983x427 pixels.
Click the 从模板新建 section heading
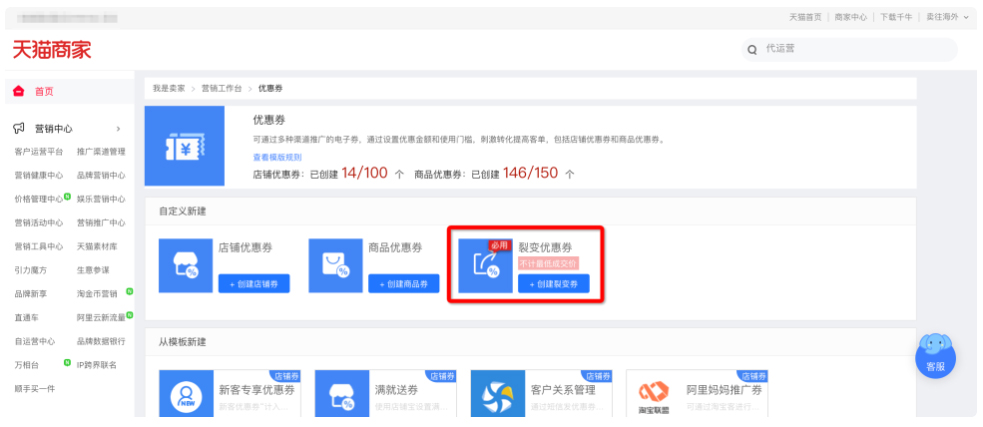182,342
